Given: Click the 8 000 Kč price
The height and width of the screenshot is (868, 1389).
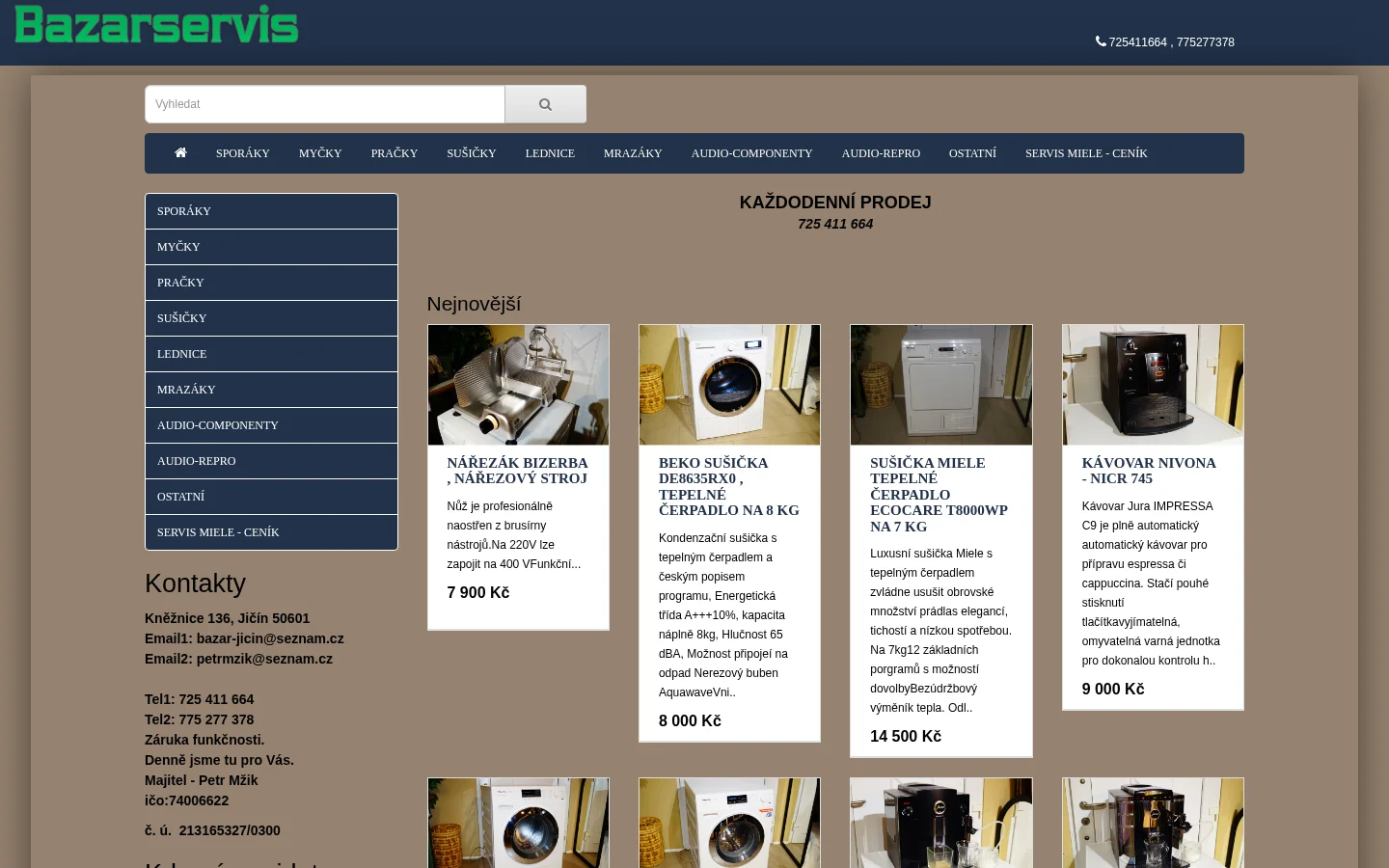Looking at the screenshot, I should tap(690, 720).
